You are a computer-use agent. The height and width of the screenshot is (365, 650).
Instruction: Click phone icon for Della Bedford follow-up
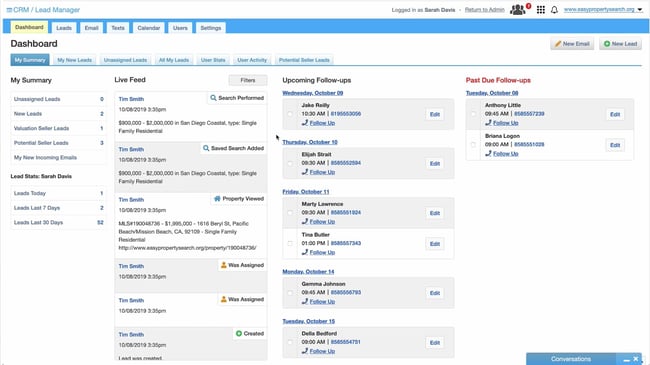pyautogui.click(x=305, y=350)
